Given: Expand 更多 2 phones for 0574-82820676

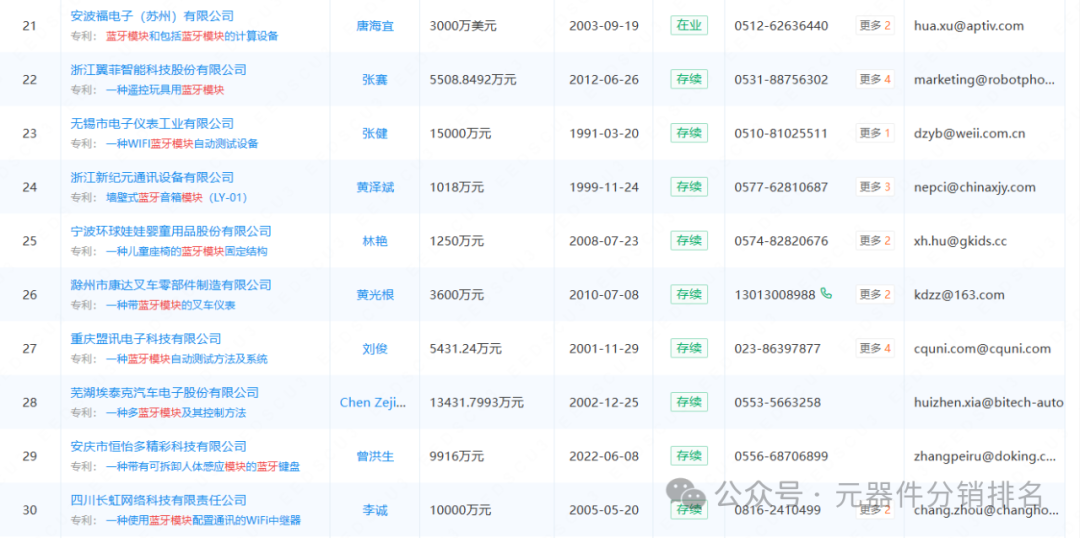Looking at the screenshot, I should (x=875, y=240).
